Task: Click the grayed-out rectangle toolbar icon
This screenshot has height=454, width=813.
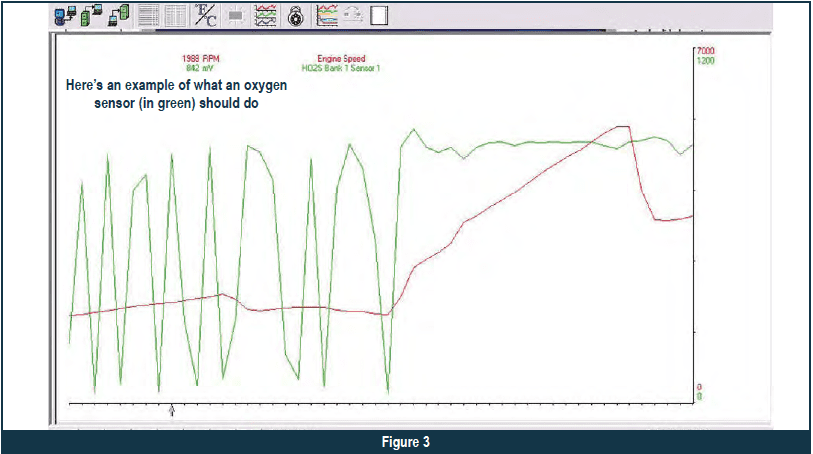Action: click(x=237, y=14)
